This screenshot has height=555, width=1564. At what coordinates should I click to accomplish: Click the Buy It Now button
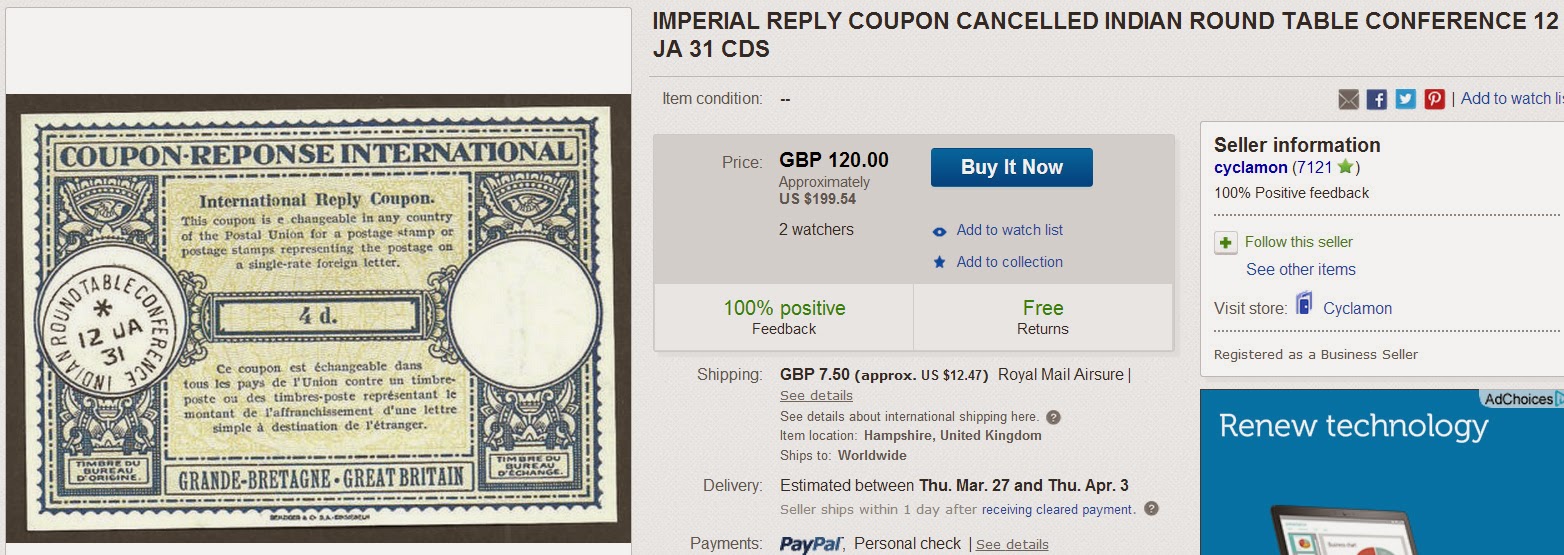click(1011, 167)
